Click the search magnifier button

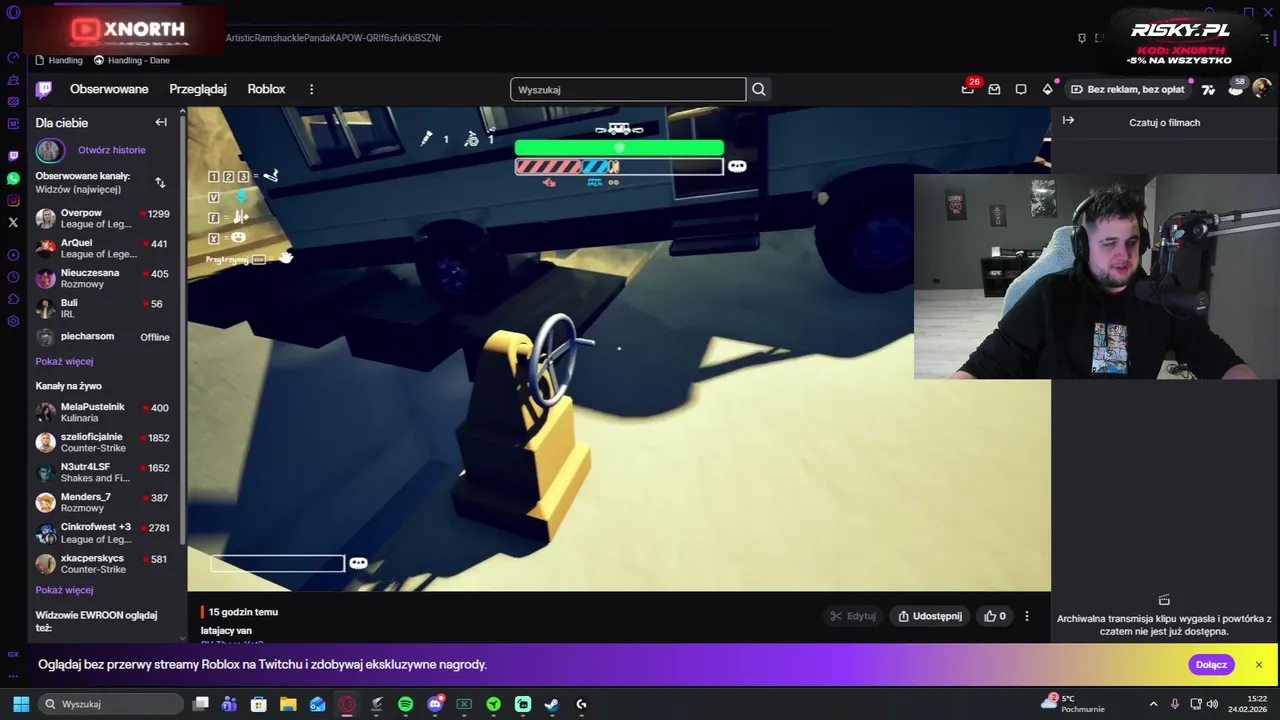759,89
